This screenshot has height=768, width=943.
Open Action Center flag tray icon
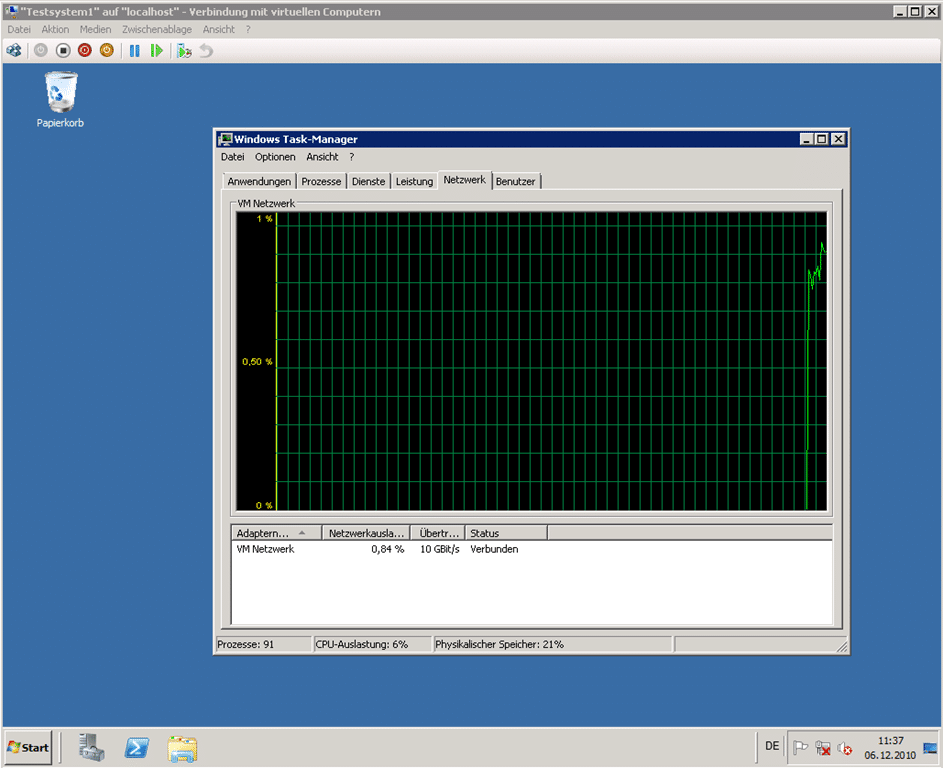tap(800, 748)
